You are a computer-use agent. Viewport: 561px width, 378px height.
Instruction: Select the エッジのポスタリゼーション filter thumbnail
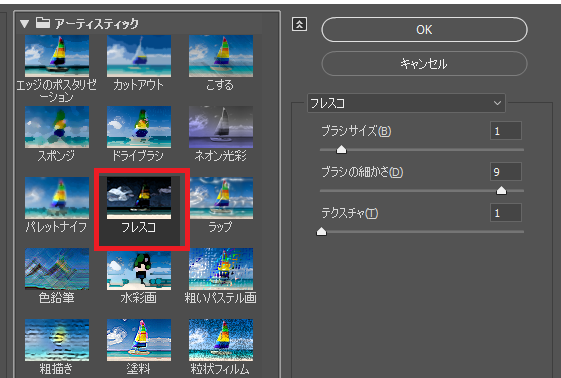pos(57,56)
